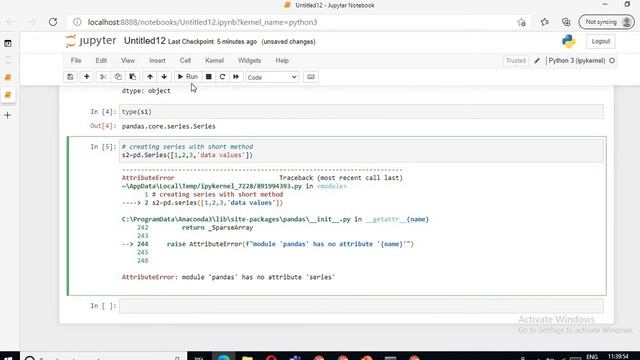Open the Kernel menu
Image resolution: width=640 pixels, height=360 pixels.
coord(214,60)
